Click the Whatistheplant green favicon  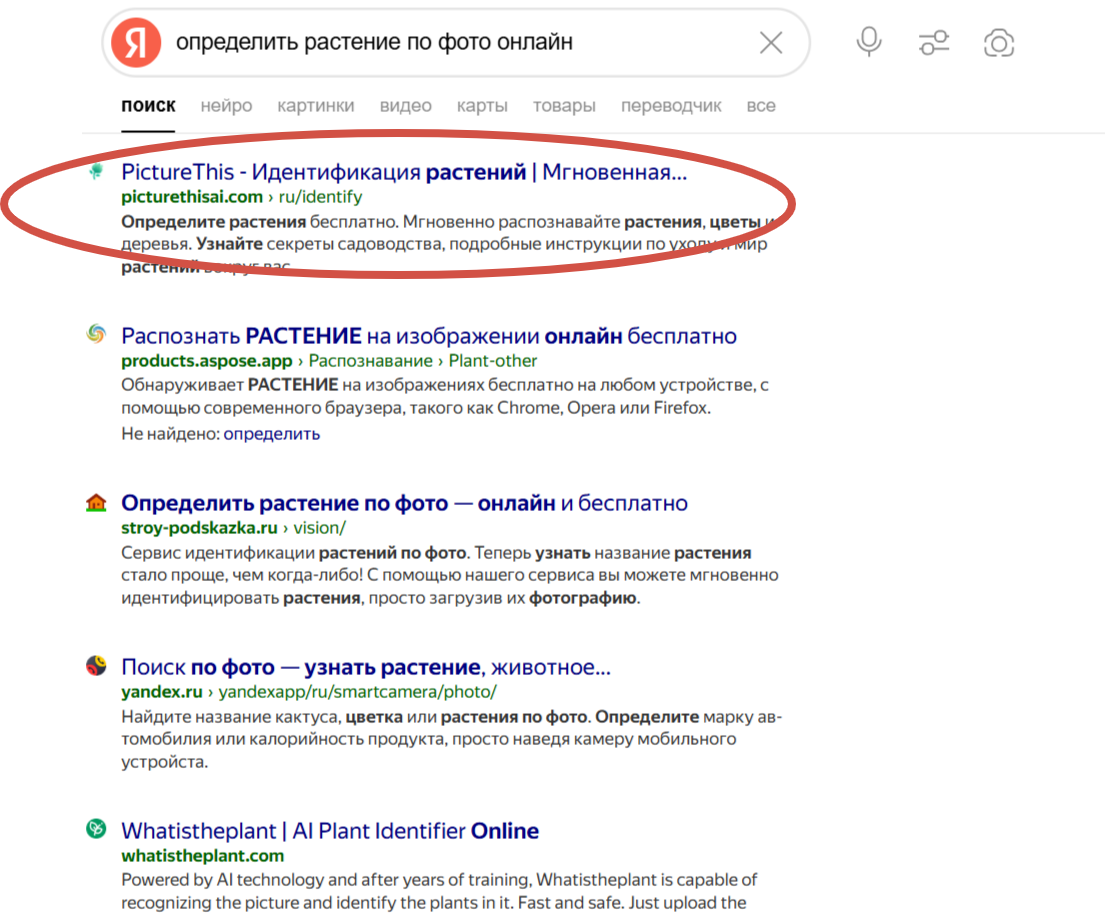pyautogui.click(x=95, y=830)
